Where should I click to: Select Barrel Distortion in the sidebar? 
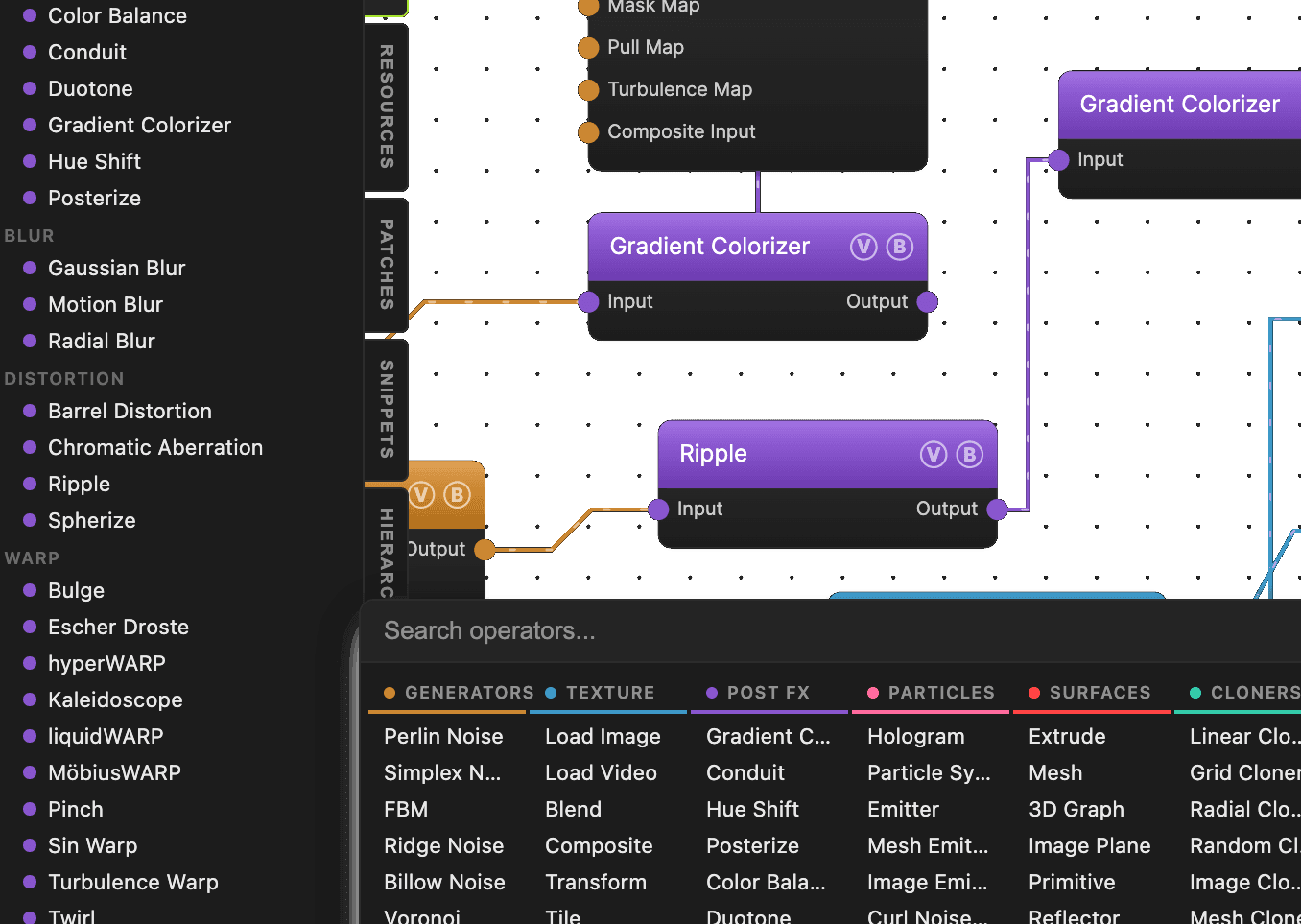(130, 412)
